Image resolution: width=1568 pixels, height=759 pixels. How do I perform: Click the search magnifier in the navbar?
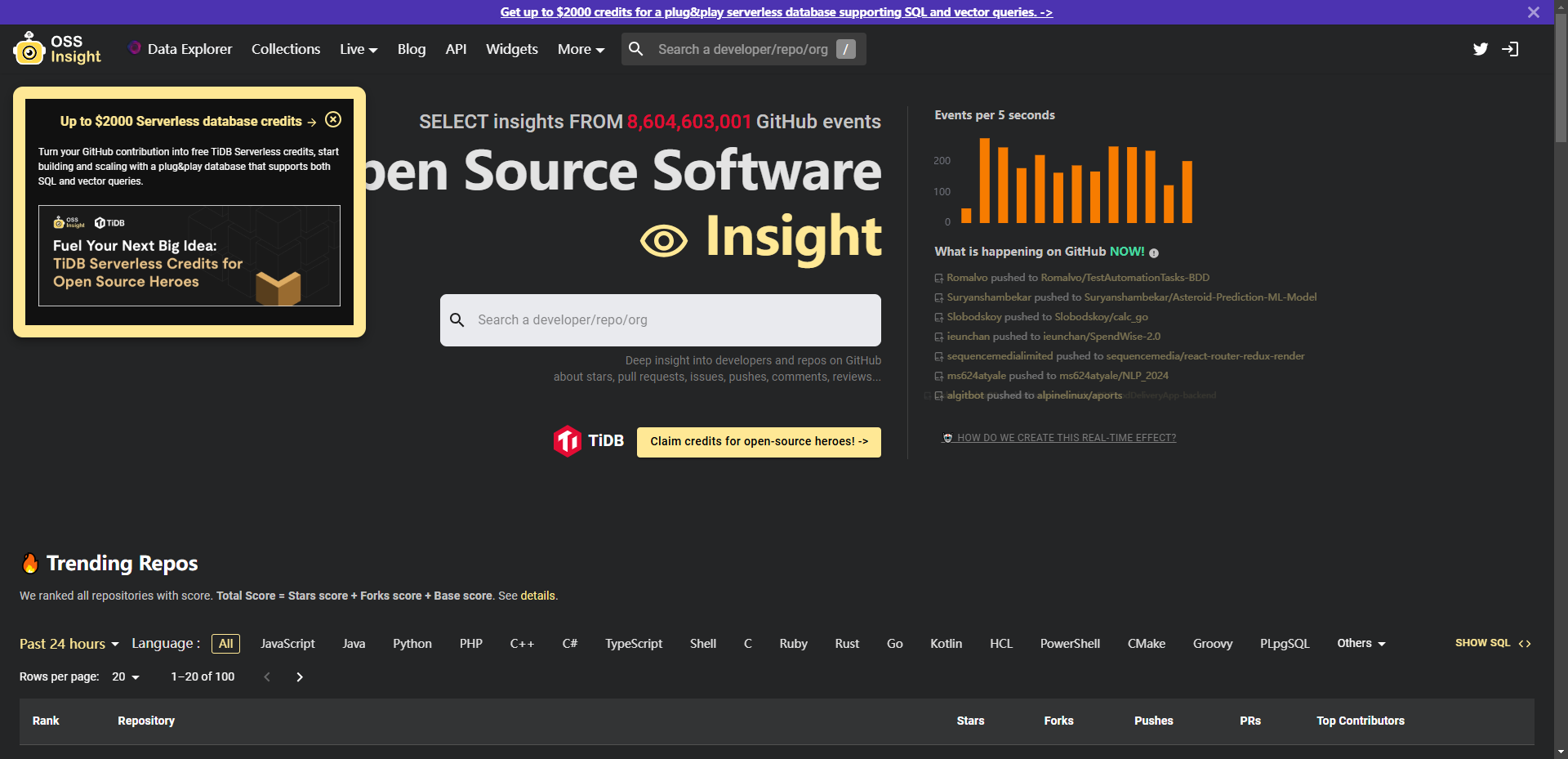coord(635,49)
